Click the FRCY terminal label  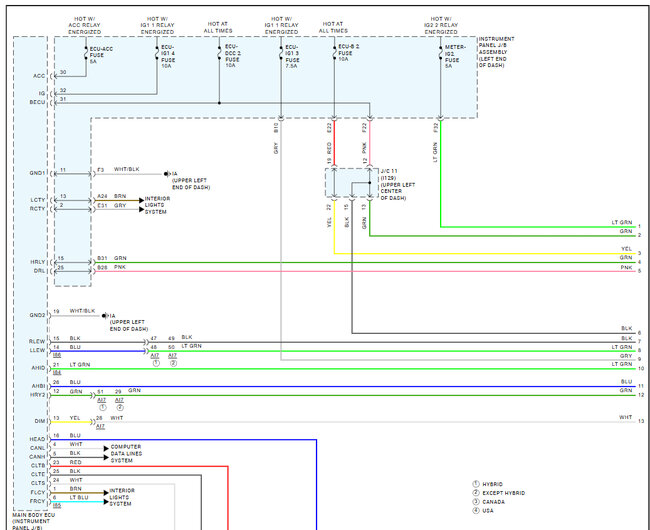38,501
